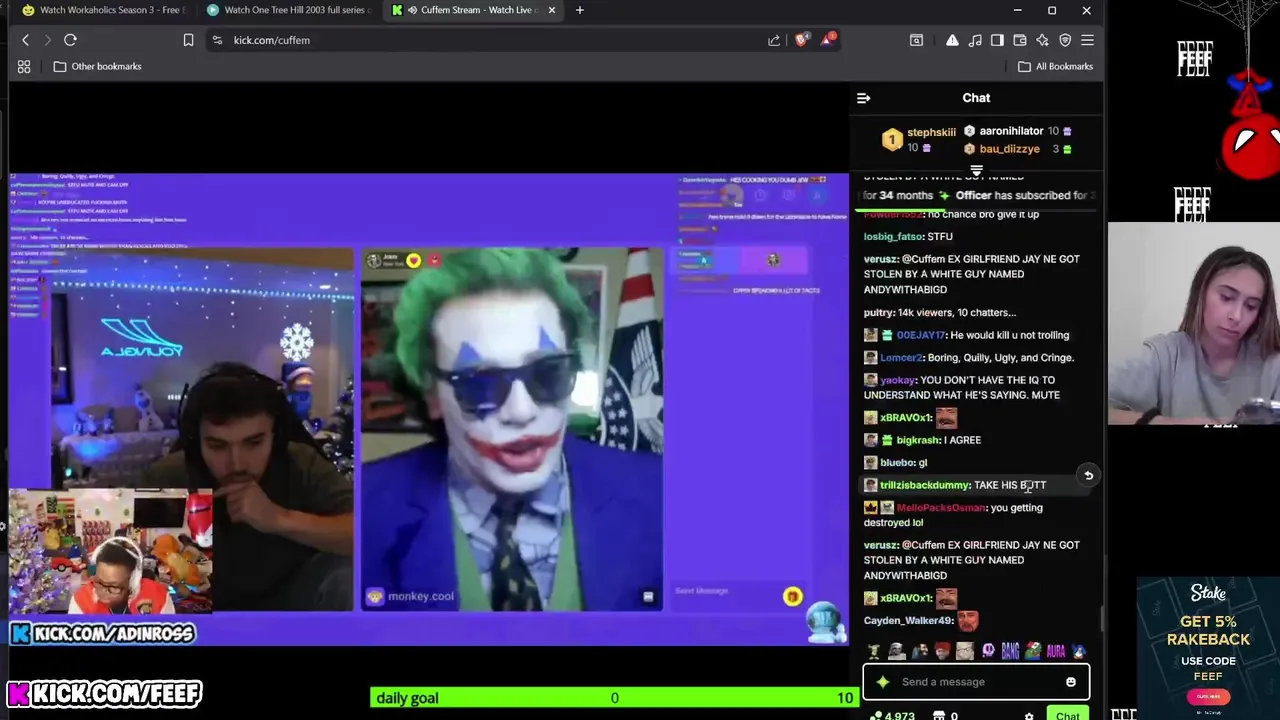The height and width of the screenshot is (720, 1280).
Task: Click username losbig_fatso in chat
Action: point(893,237)
